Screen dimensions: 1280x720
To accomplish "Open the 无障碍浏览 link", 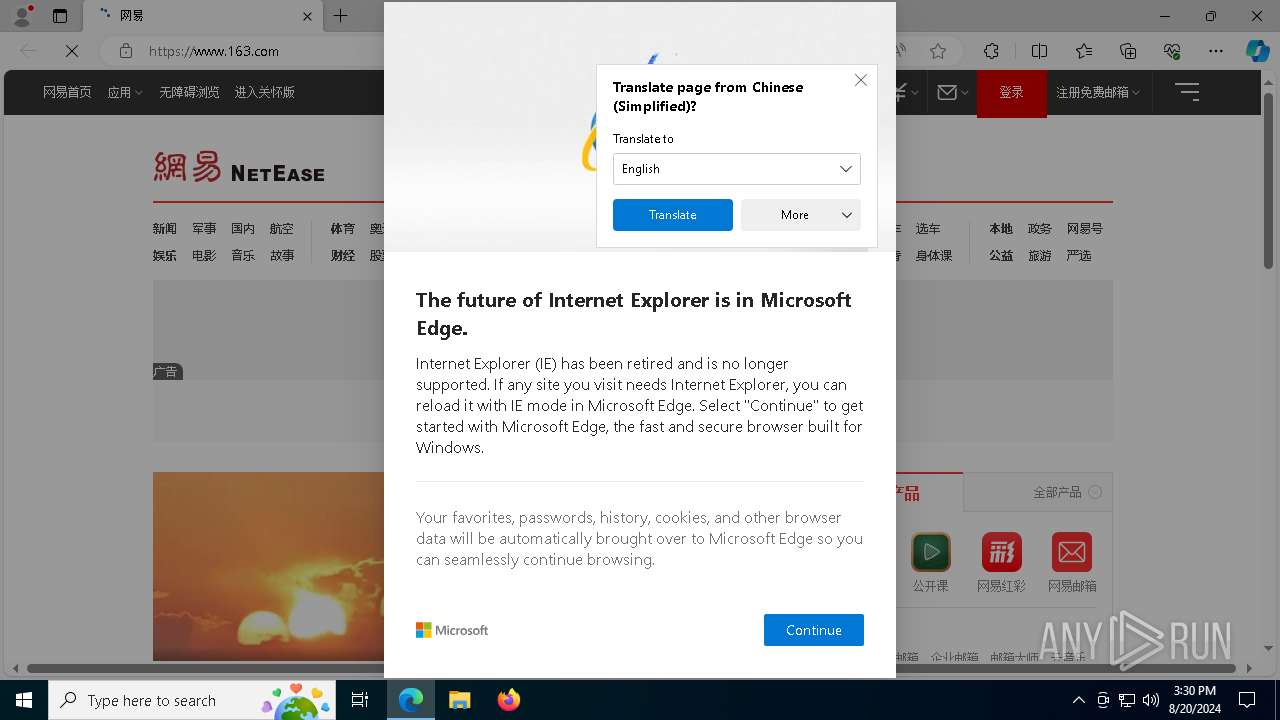I will point(189,92).
